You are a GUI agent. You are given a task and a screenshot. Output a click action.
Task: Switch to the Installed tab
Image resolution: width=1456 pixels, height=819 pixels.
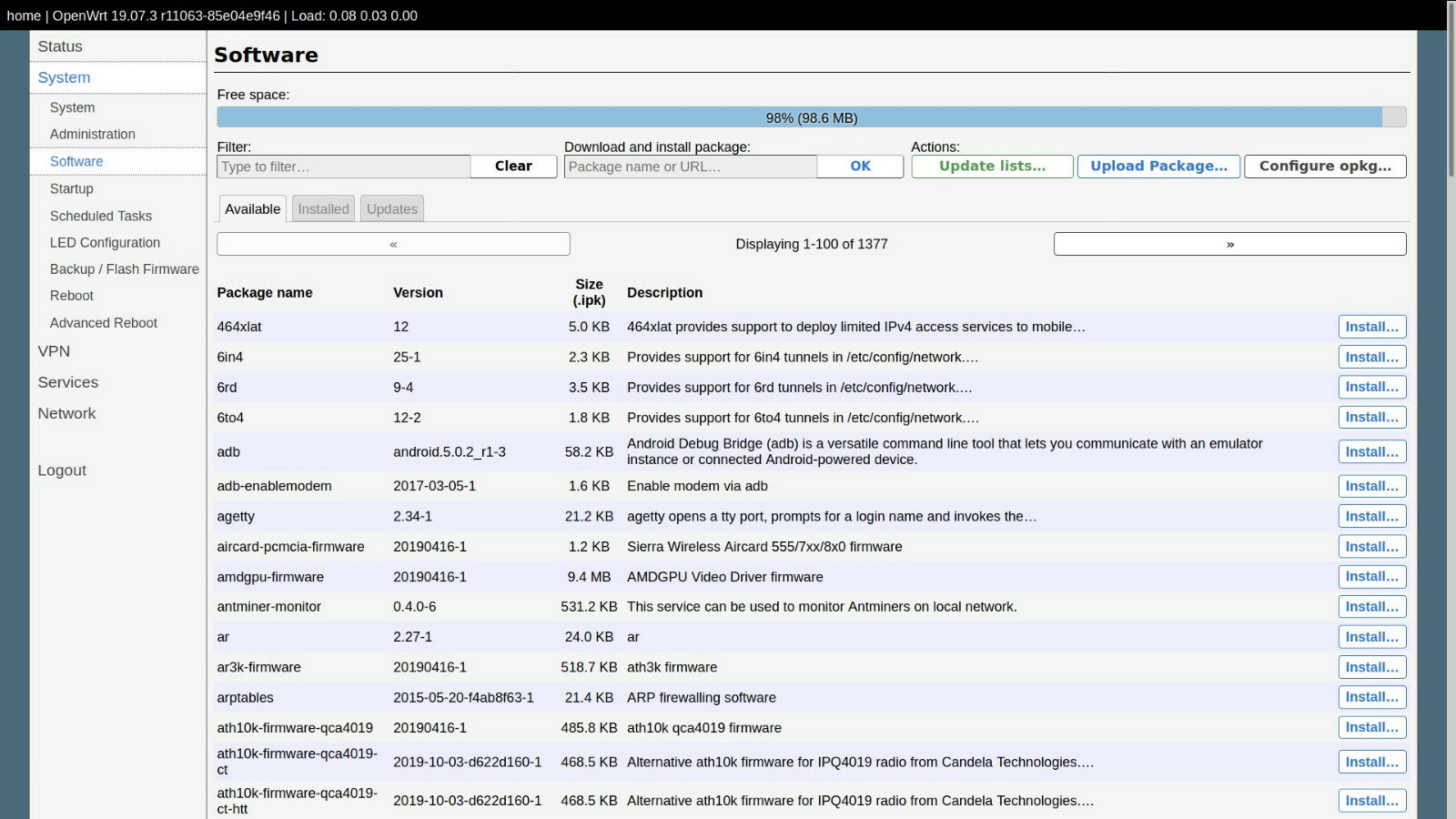[323, 208]
